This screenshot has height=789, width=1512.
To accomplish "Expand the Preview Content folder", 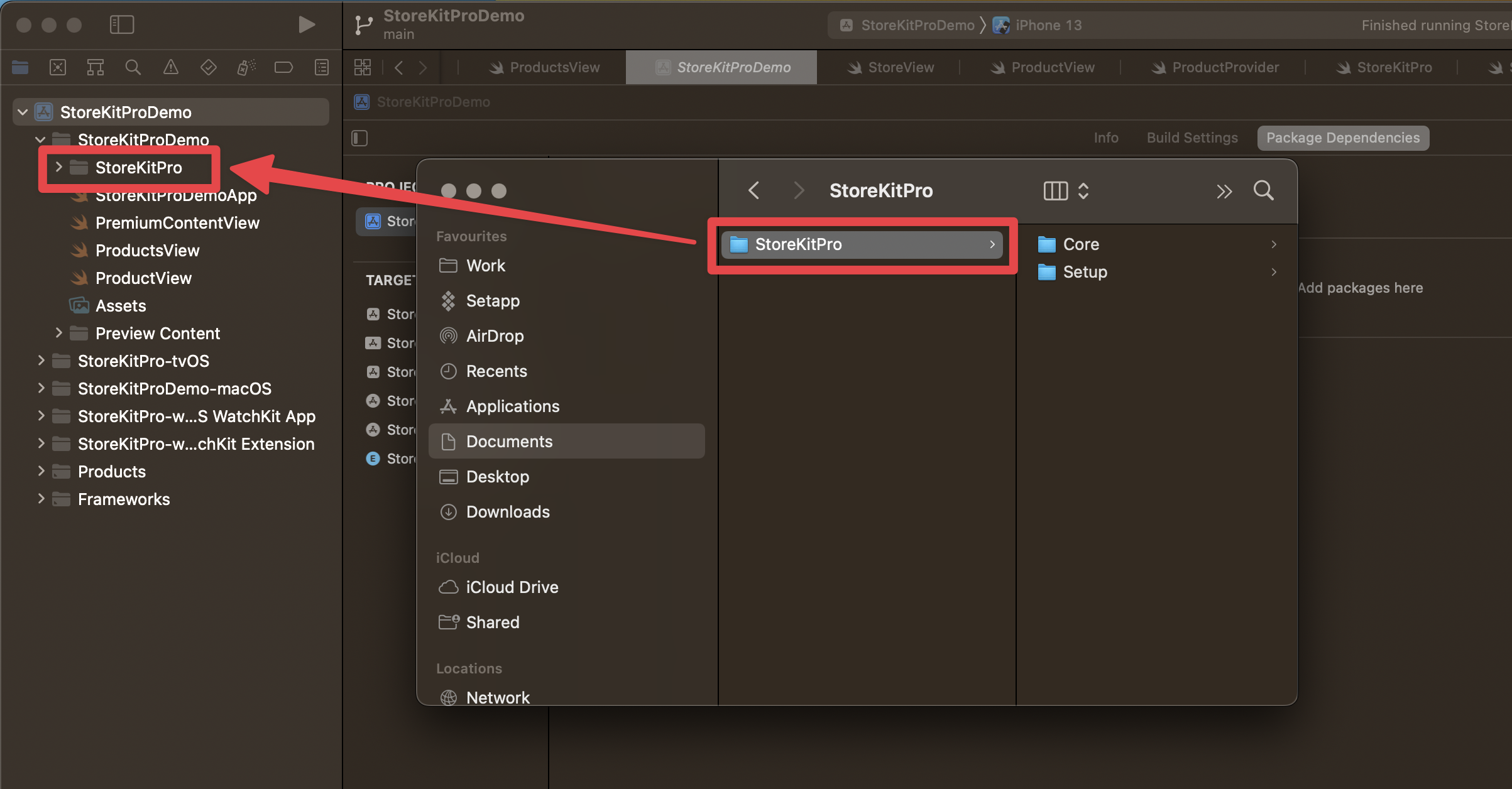I will tap(58, 333).
